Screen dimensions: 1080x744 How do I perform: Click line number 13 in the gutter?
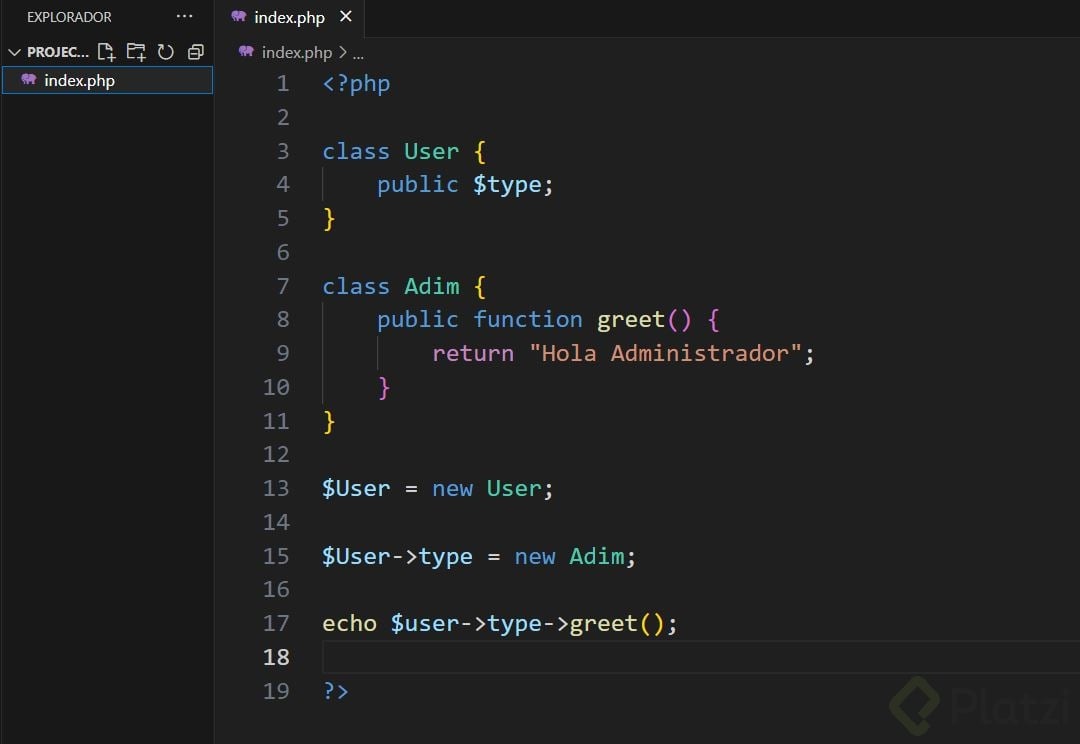276,488
